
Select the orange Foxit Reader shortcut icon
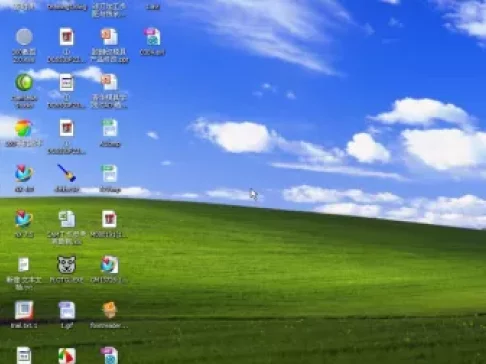point(109,310)
